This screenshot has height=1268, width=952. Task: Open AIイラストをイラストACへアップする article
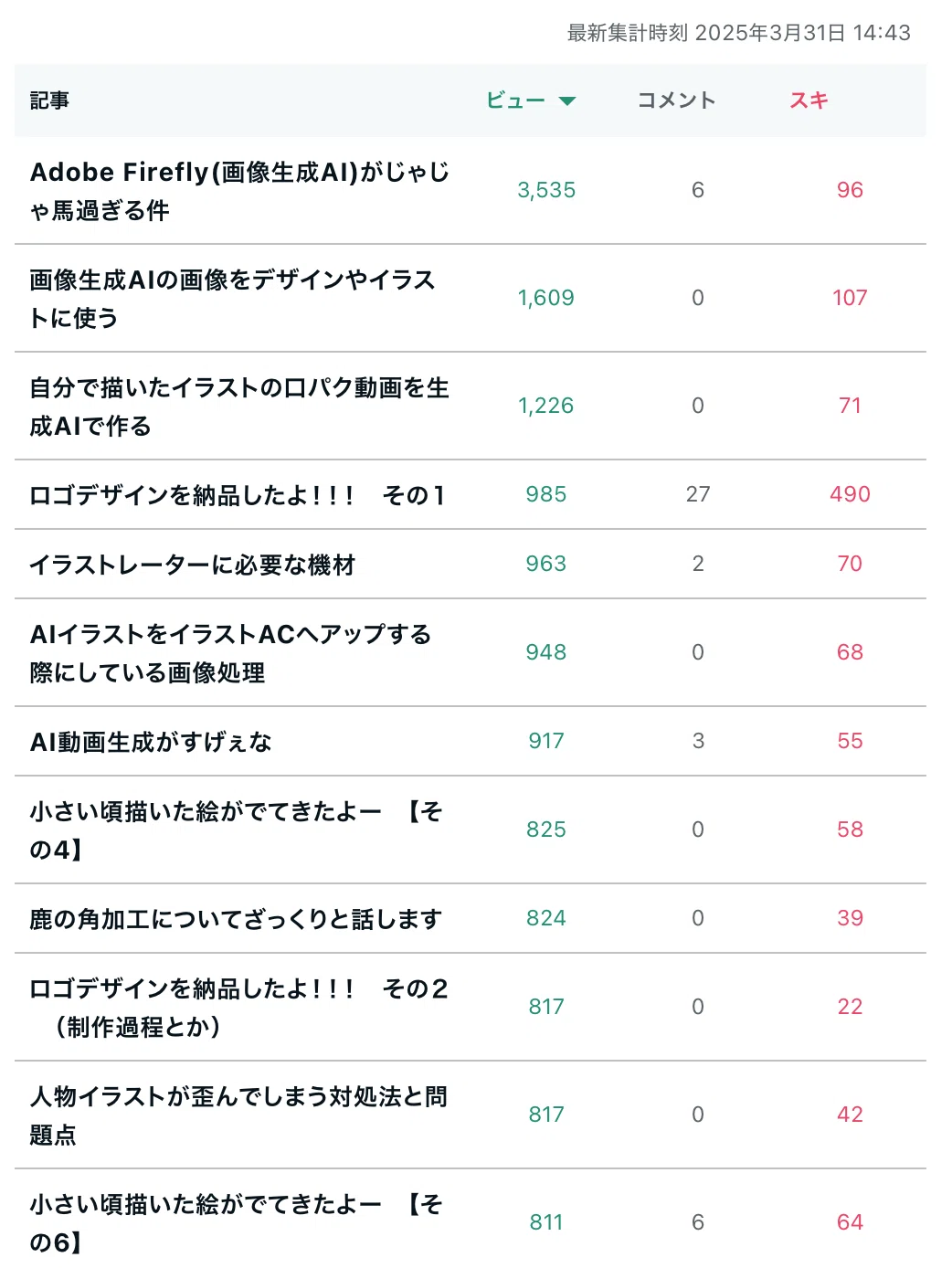(230, 653)
